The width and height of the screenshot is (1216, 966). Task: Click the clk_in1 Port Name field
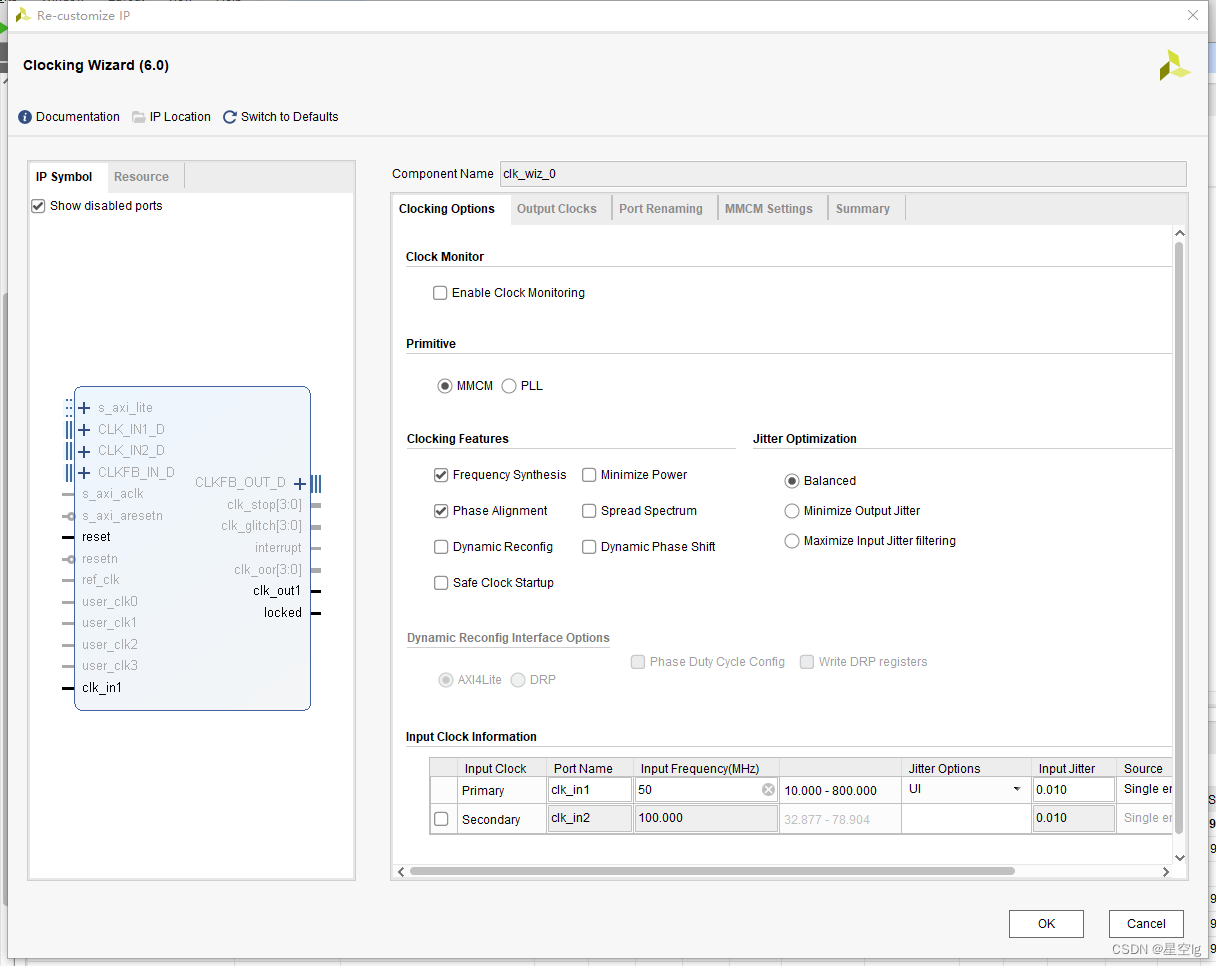(x=590, y=790)
